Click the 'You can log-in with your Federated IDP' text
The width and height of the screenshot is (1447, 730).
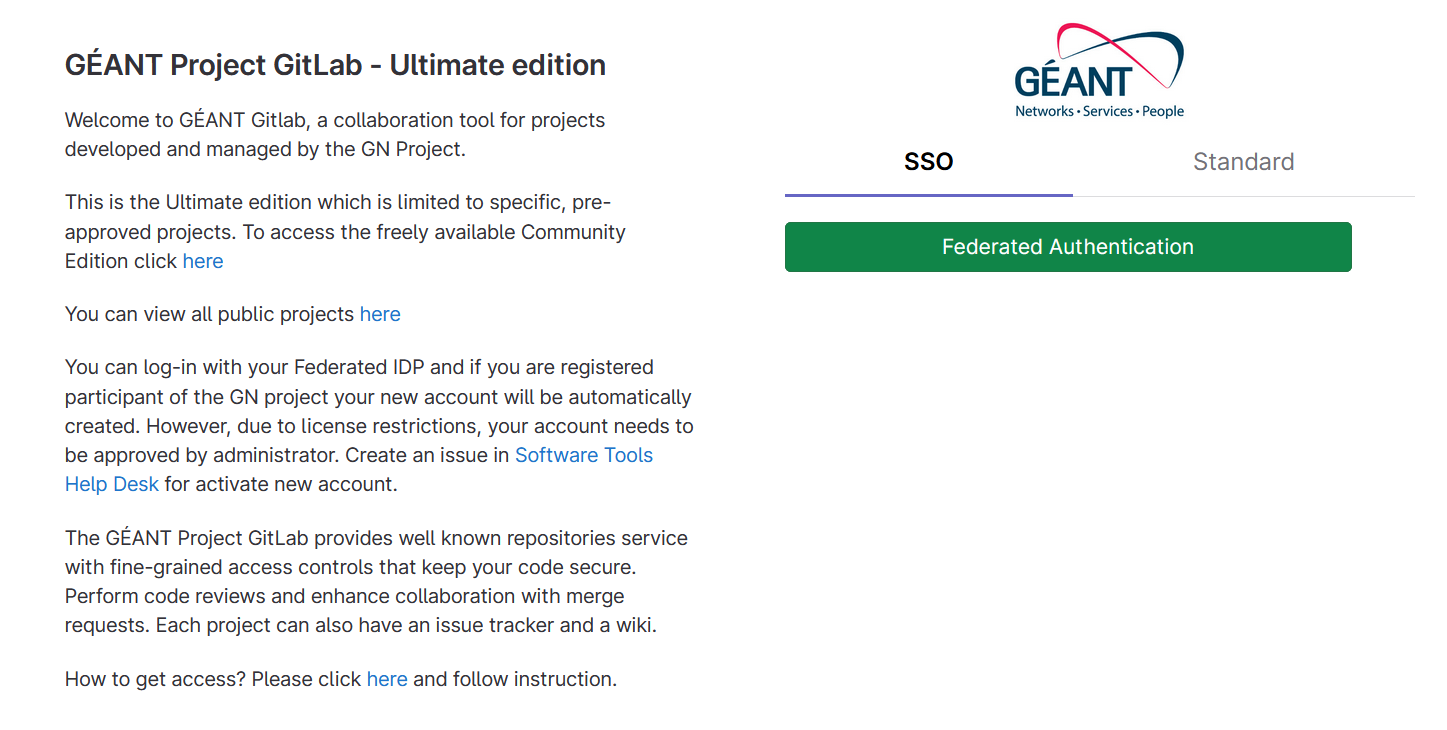pos(379,425)
